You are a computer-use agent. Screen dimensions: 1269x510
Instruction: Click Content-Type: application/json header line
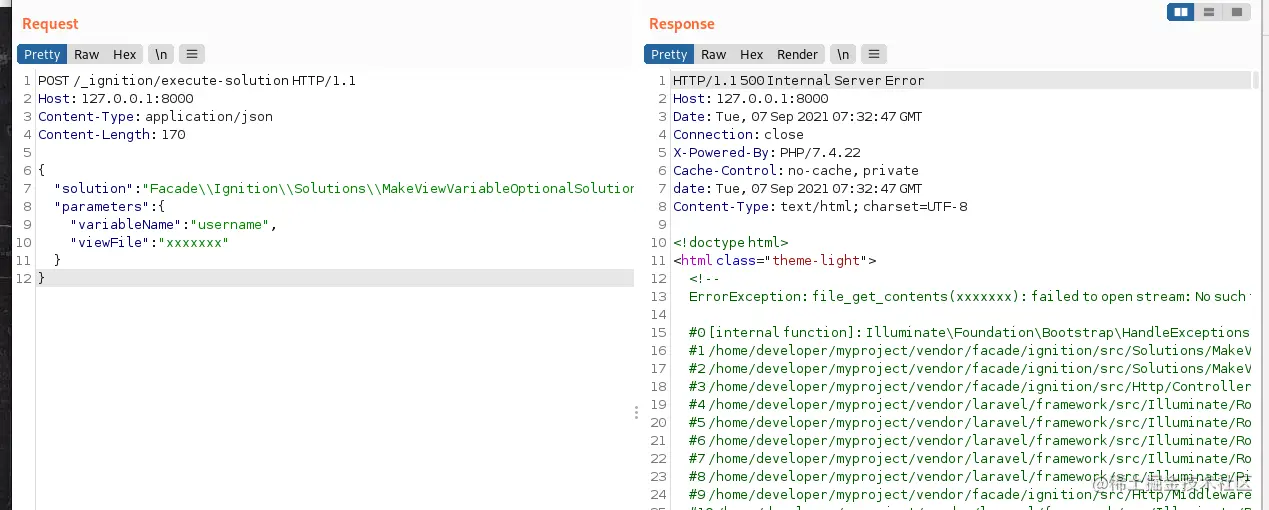click(155, 117)
